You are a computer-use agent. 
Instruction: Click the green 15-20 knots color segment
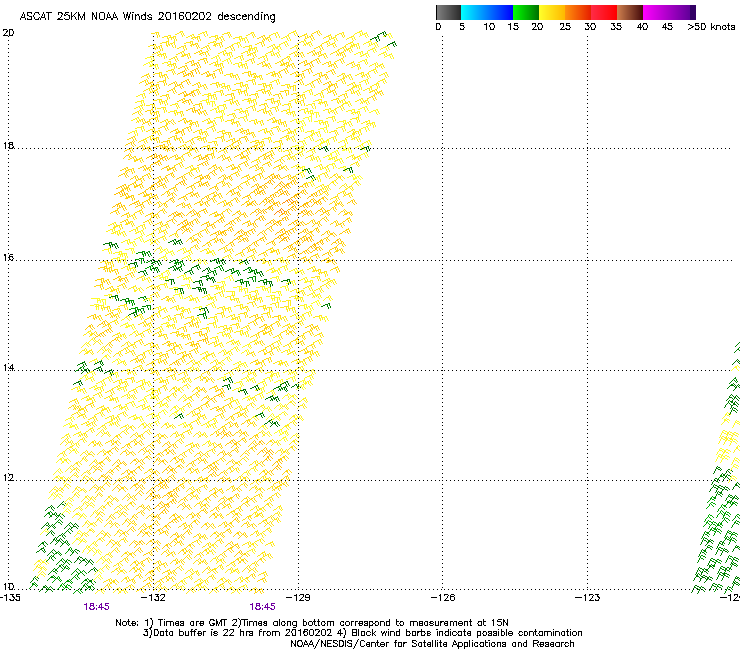tap(526, 12)
